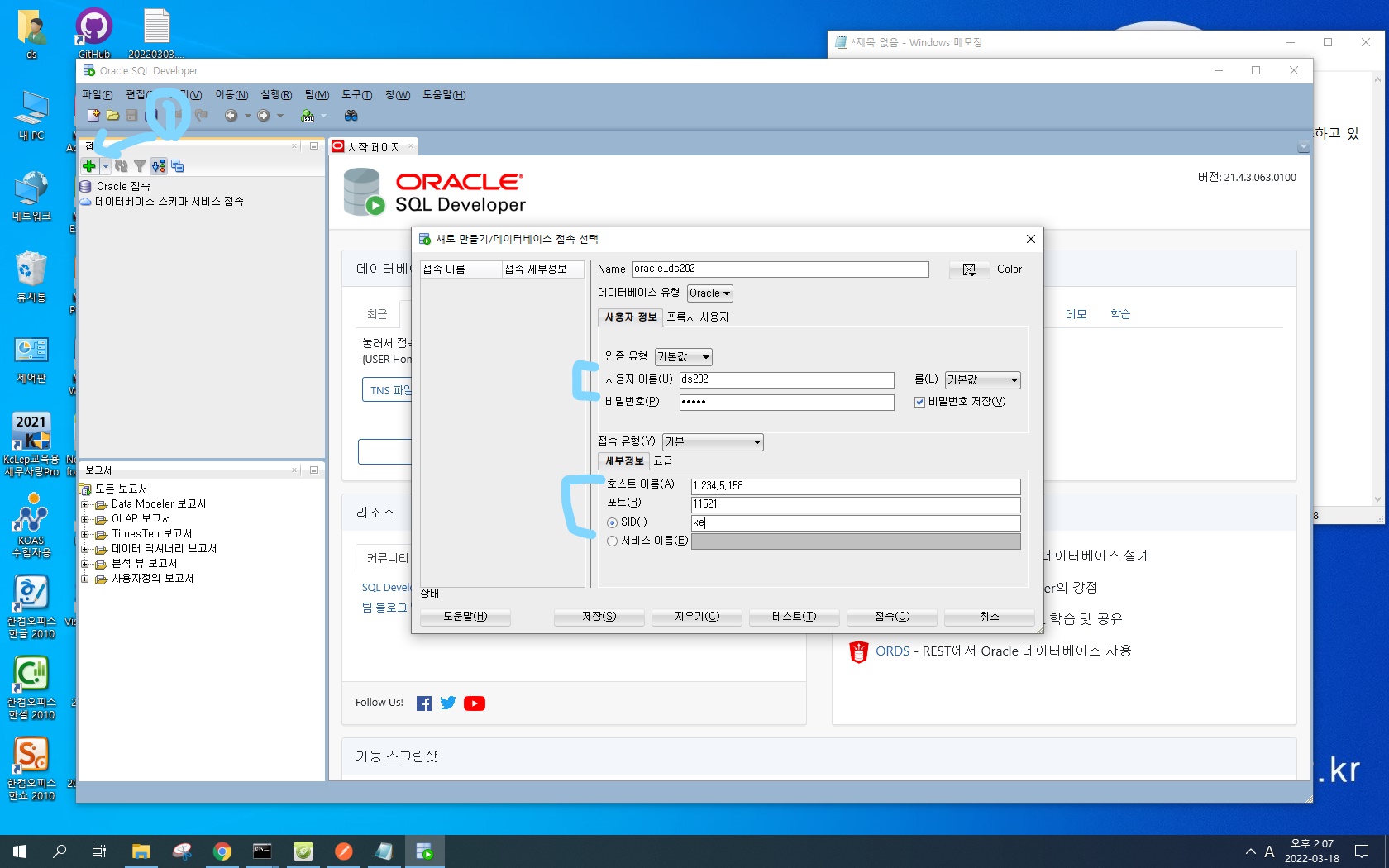The height and width of the screenshot is (868, 1389).
Task: Click the SID input field
Action: point(856,523)
